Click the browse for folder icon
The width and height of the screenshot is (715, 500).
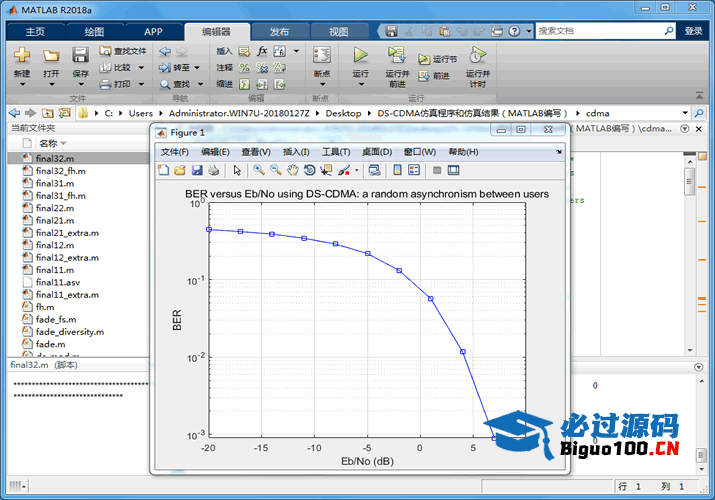click(65, 113)
